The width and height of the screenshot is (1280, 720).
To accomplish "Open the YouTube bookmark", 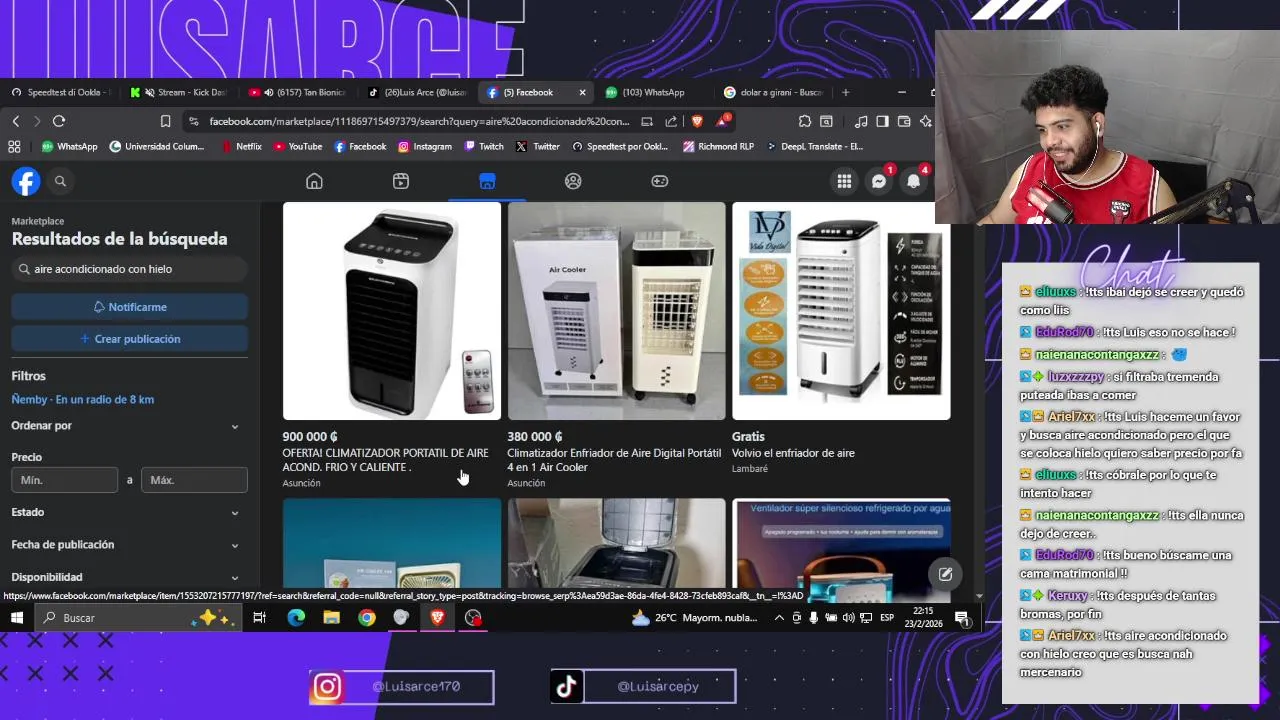I will pos(297,146).
